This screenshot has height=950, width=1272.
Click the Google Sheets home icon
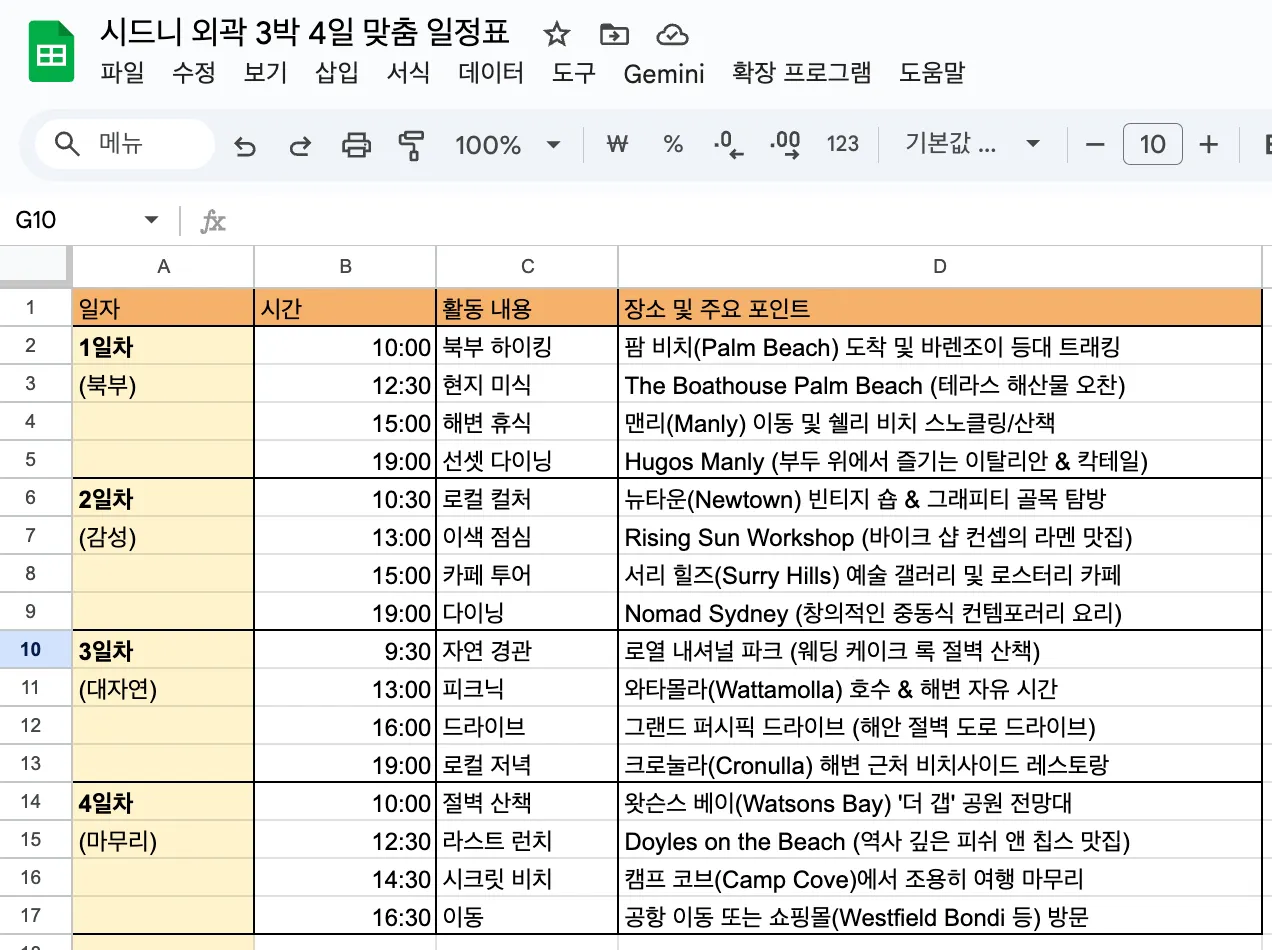(x=50, y=54)
